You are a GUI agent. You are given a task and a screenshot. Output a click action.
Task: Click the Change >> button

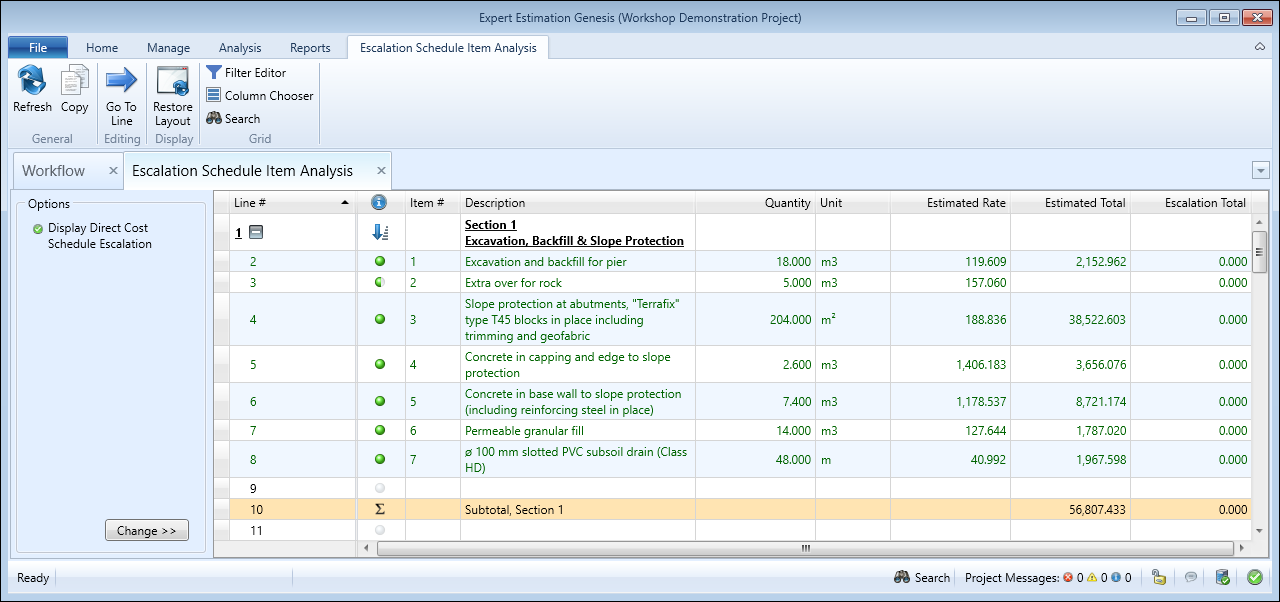pos(146,531)
